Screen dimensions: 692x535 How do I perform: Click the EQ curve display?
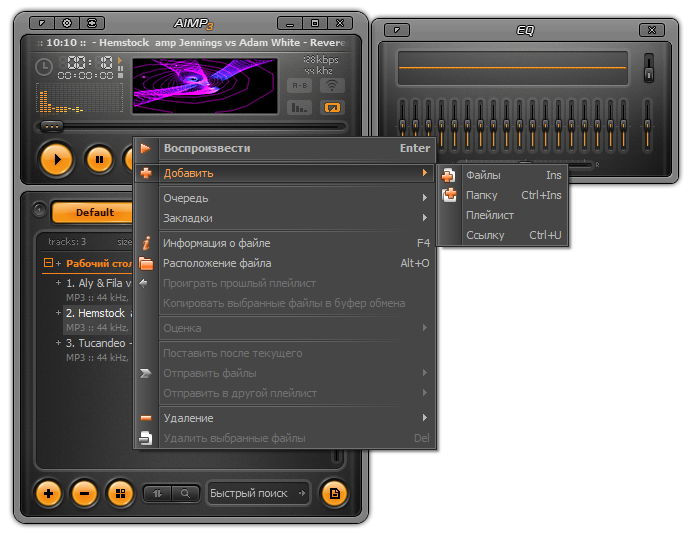(512, 68)
